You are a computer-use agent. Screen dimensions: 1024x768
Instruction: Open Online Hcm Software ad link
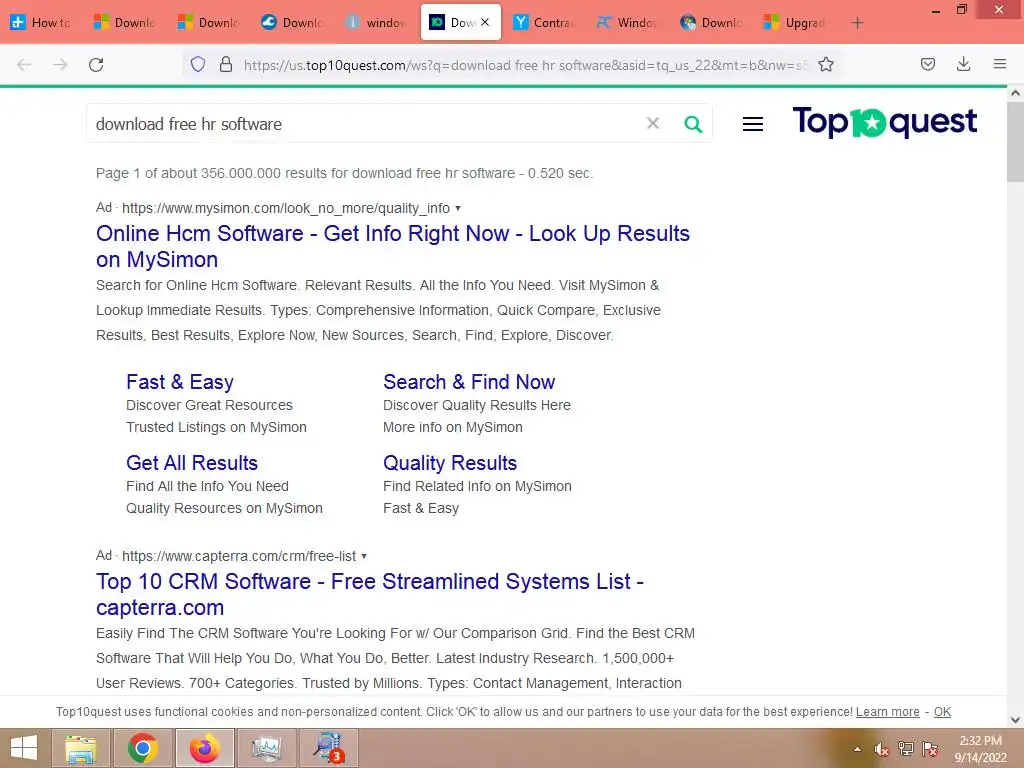[392, 246]
